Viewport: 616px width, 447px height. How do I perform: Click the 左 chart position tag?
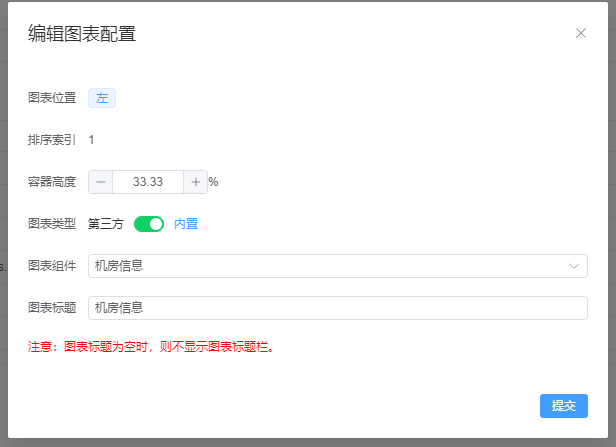102,98
